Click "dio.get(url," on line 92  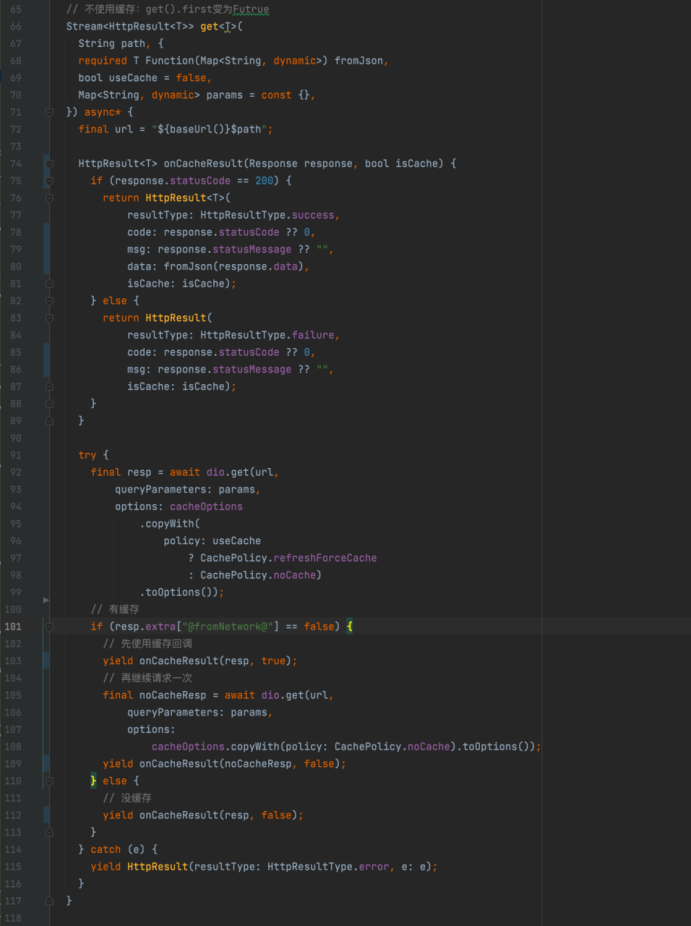[242, 472]
